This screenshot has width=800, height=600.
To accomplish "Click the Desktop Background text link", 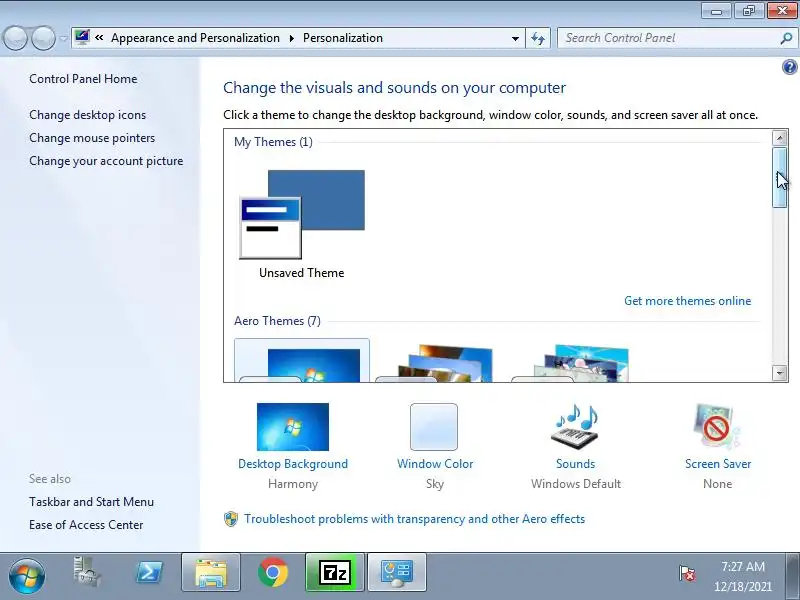I will coord(293,464).
